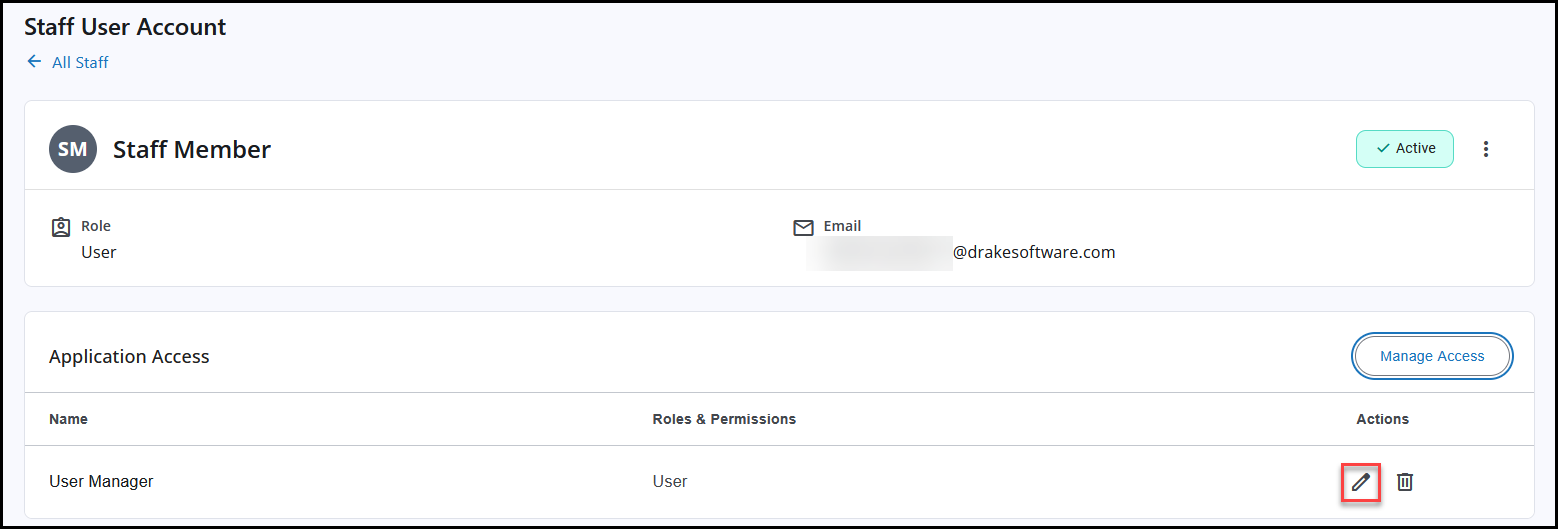Delete User Manager access with trash icon
The width and height of the screenshot is (1558, 529).
(1405, 482)
